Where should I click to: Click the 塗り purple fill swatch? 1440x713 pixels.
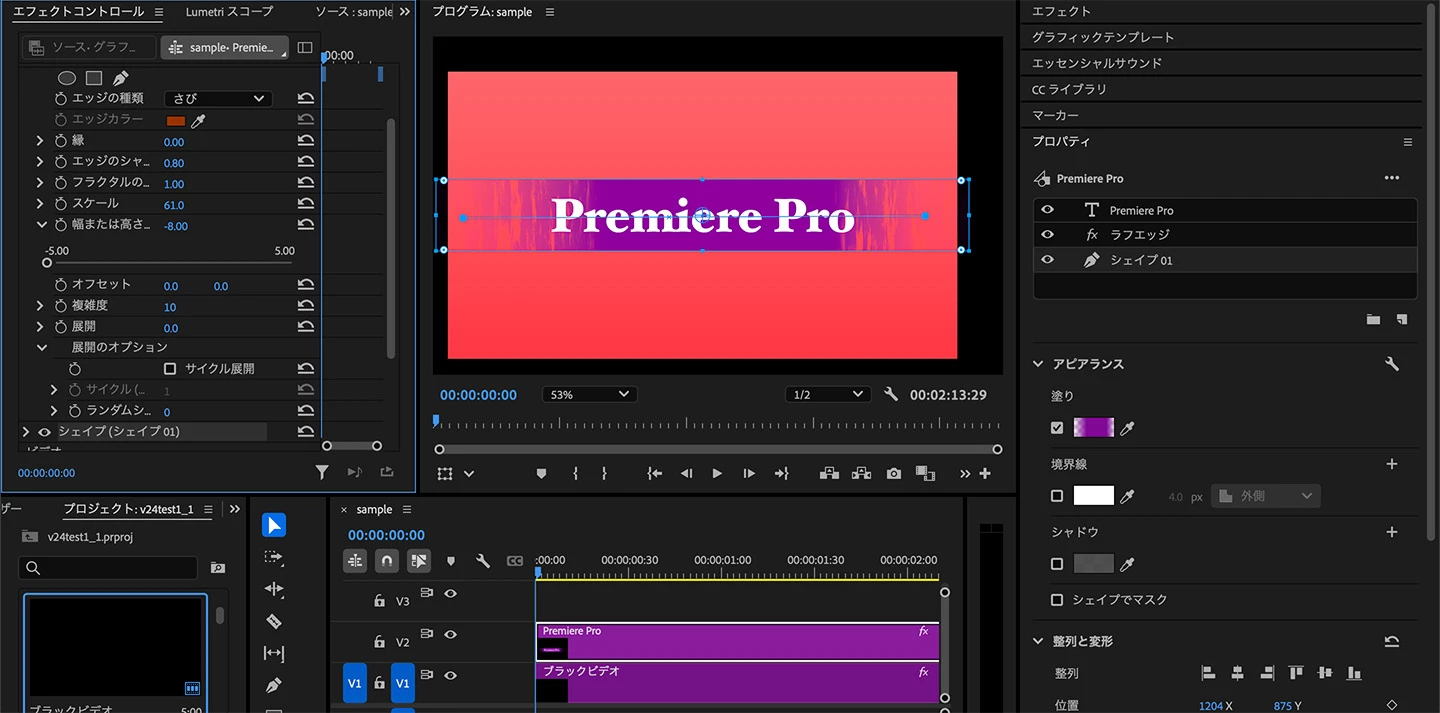pos(1093,428)
